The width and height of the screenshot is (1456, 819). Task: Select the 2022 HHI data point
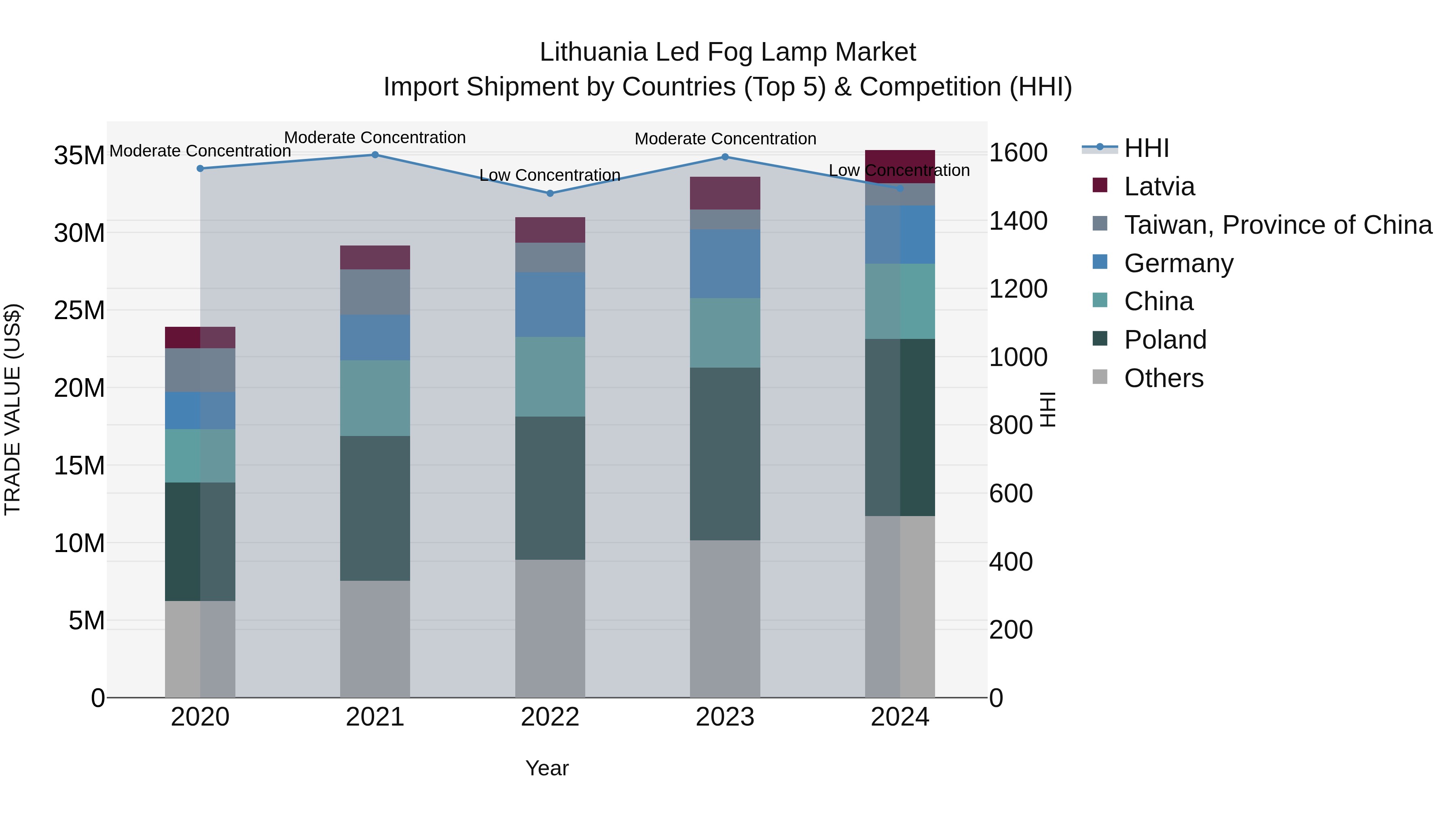pyautogui.click(x=550, y=193)
